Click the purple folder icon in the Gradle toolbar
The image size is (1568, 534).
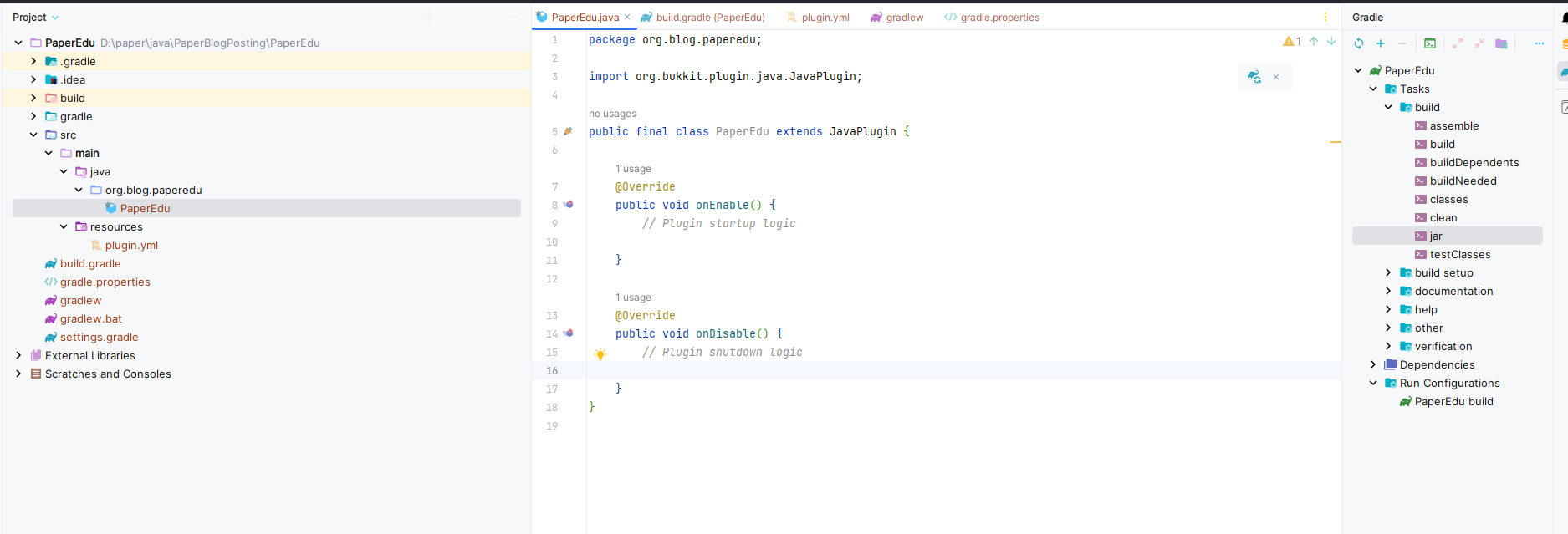coord(1501,43)
